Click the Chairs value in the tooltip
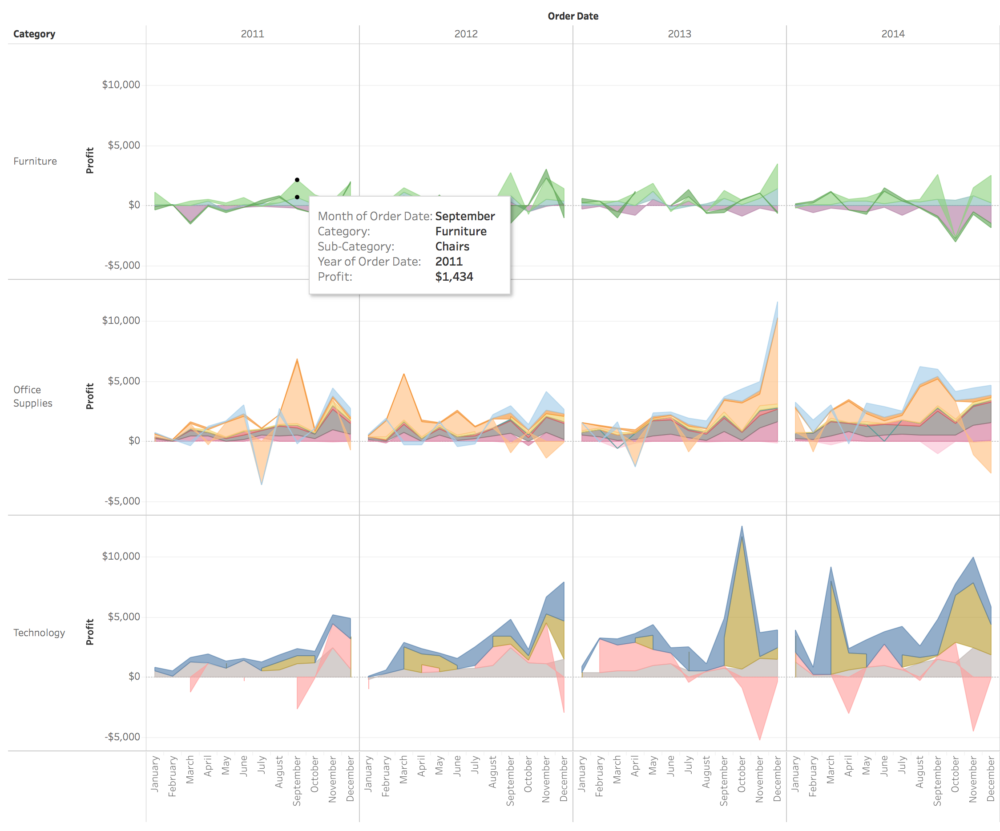 [452, 246]
